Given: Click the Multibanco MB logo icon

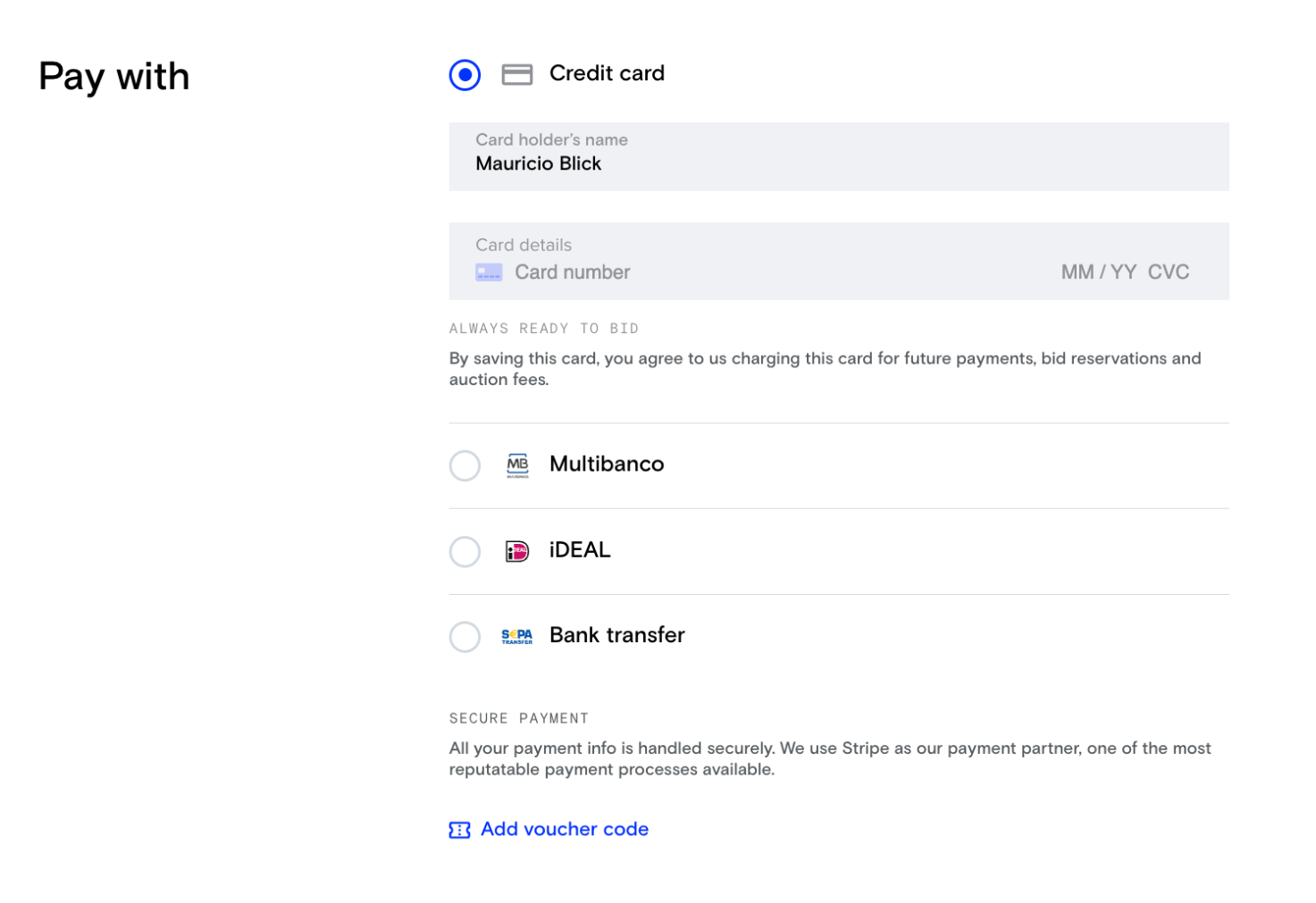Looking at the screenshot, I should point(517,465).
